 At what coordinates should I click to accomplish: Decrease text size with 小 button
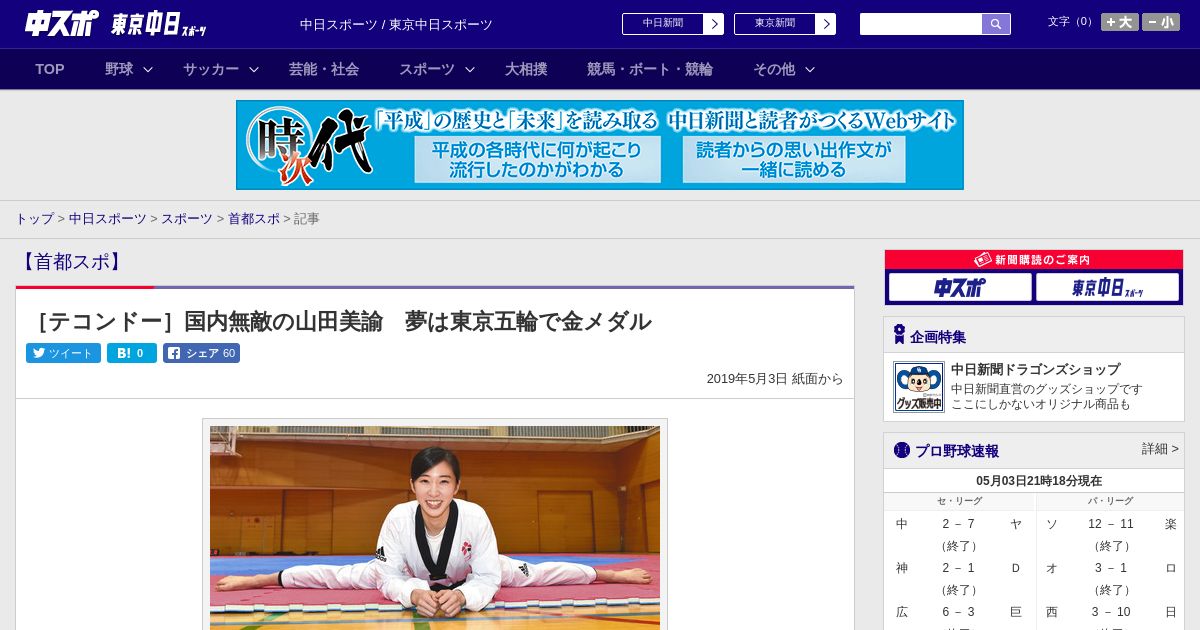pos(1161,22)
